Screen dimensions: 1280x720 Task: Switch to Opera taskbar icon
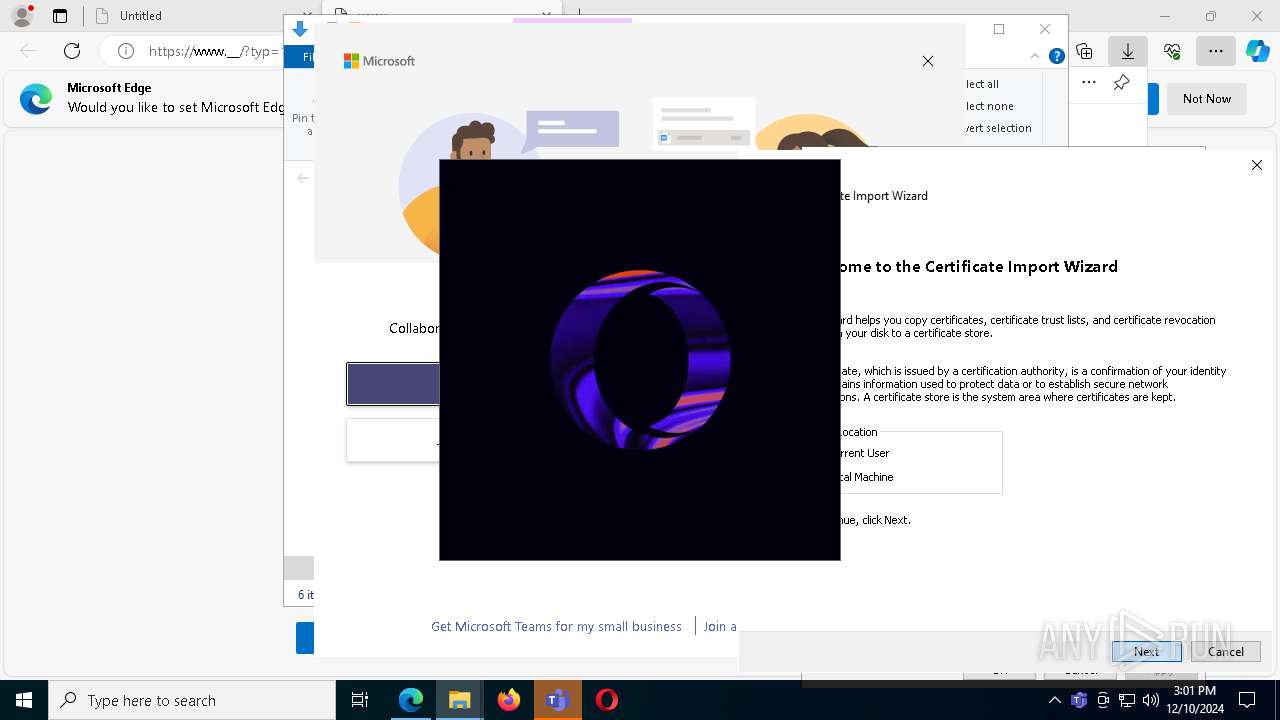[x=607, y=700]
